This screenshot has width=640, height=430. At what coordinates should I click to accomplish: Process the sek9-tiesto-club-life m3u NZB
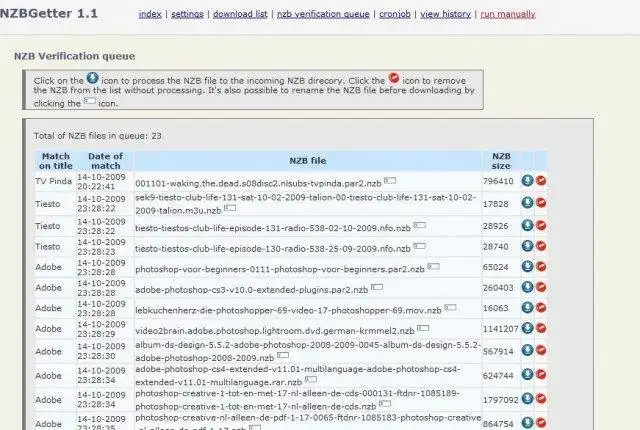(x=527, y=202)
